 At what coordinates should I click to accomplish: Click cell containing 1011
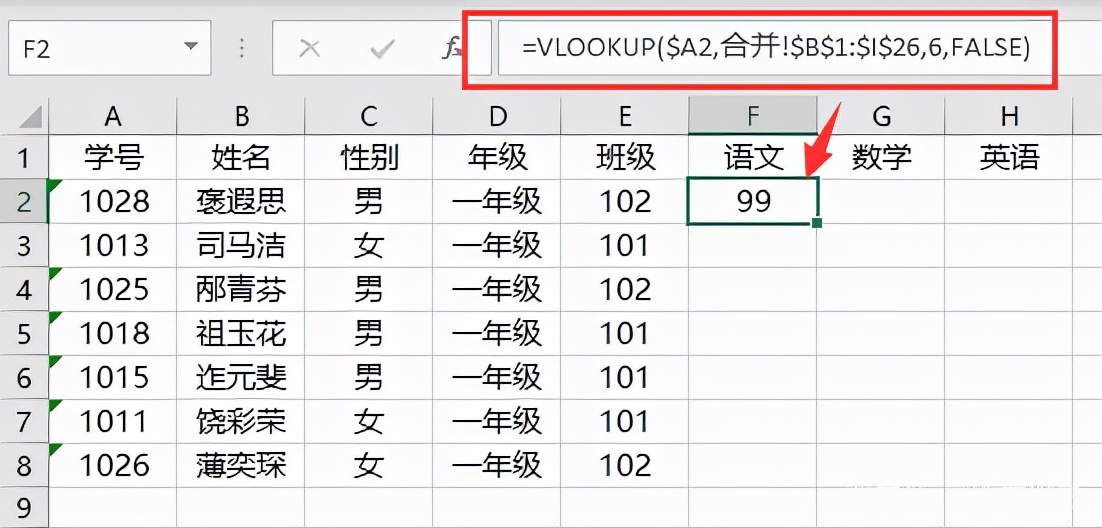(113, 421)
